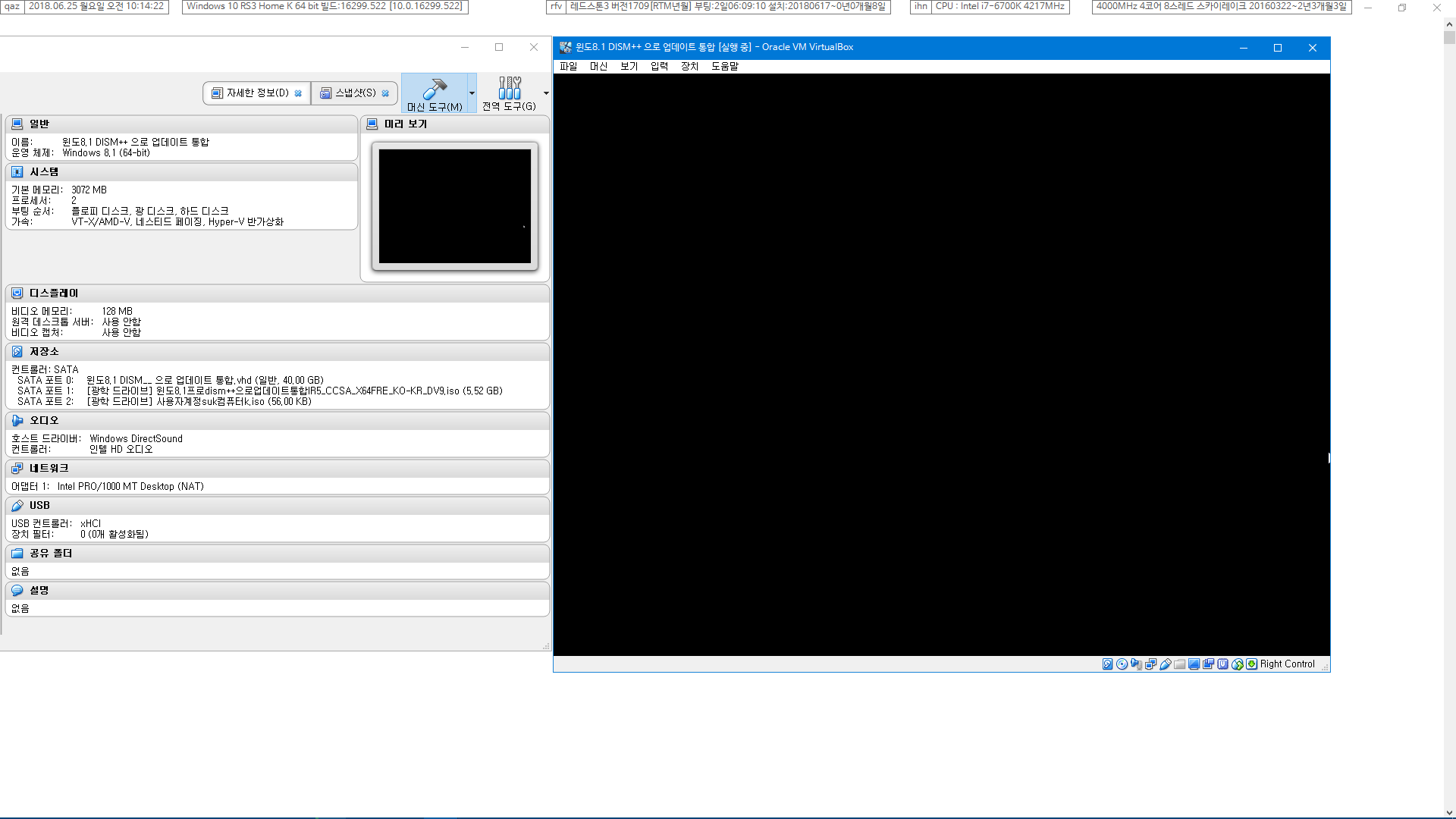Click the Description section speech bubble icon
1456x819 pixels.
click(17, 590)
